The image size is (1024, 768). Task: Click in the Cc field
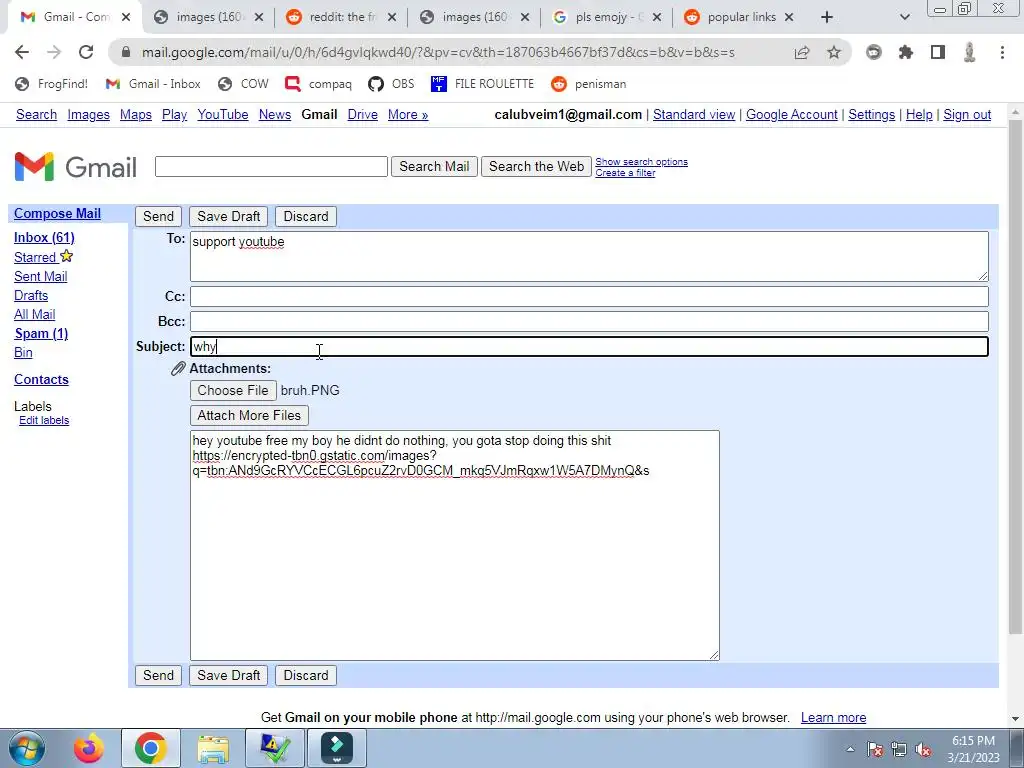click(589, 296)
